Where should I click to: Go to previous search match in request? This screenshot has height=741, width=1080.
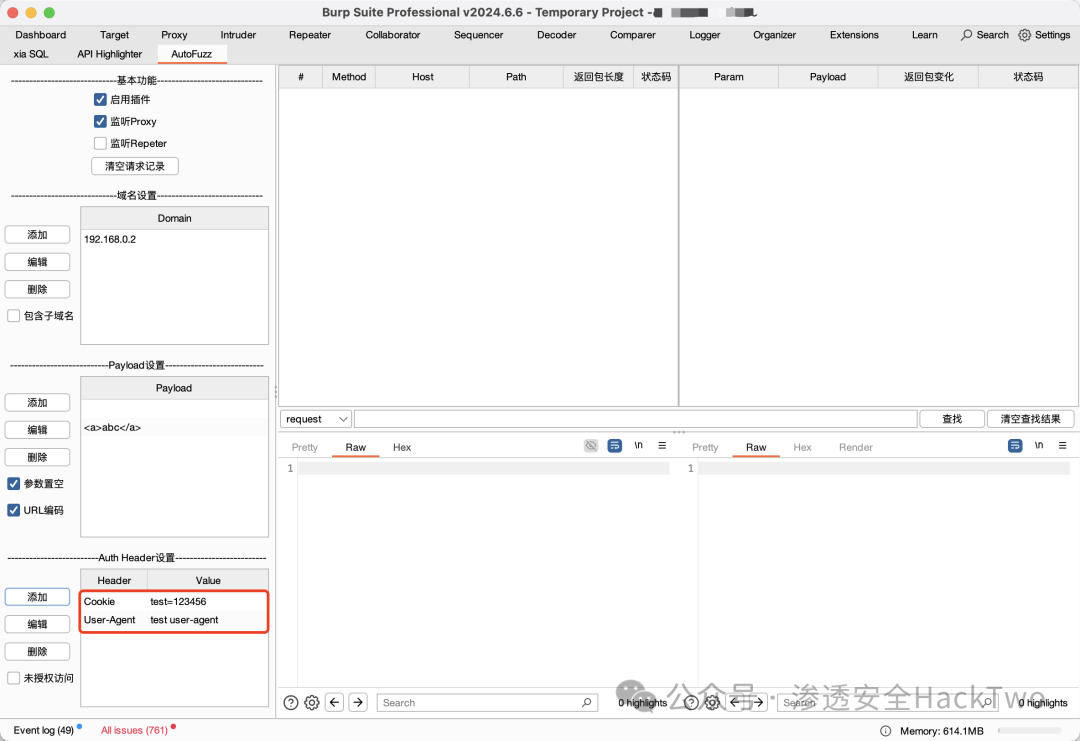pos(335,702)
